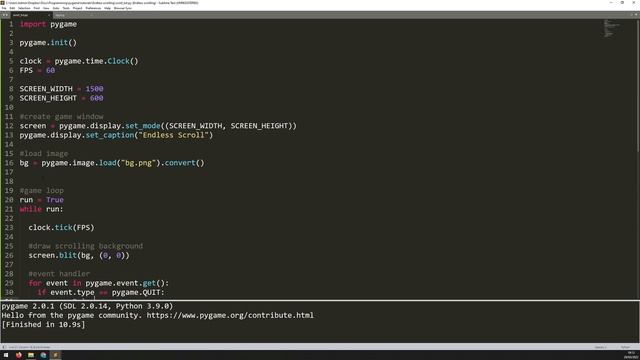The height and width of the screenshot is (360, 640).
Task: Click the 'while' keyword on line 21
Action: (31, 209)
